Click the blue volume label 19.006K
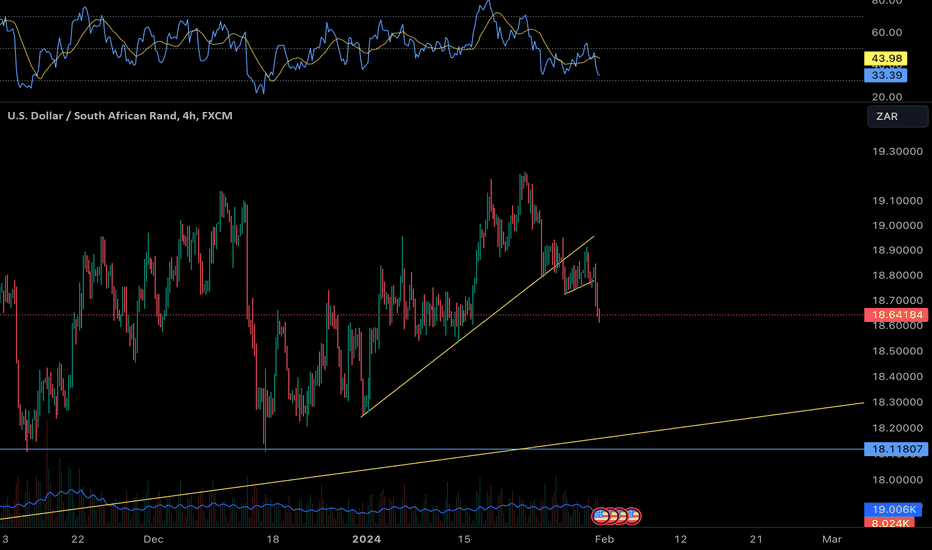Viewport: 932px width, 550px height. tap(894, 510)
